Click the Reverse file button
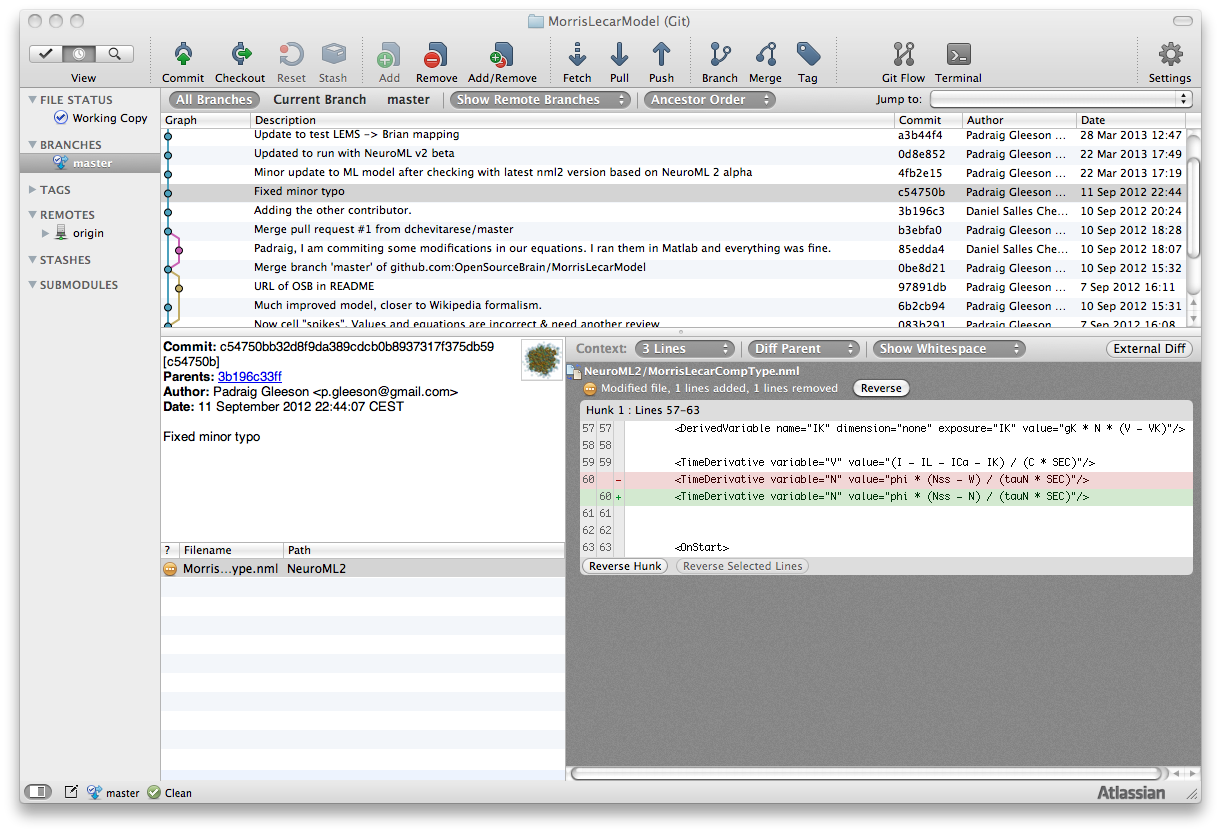This screenshot has width=1221, height=833. (x=881, y=388)
